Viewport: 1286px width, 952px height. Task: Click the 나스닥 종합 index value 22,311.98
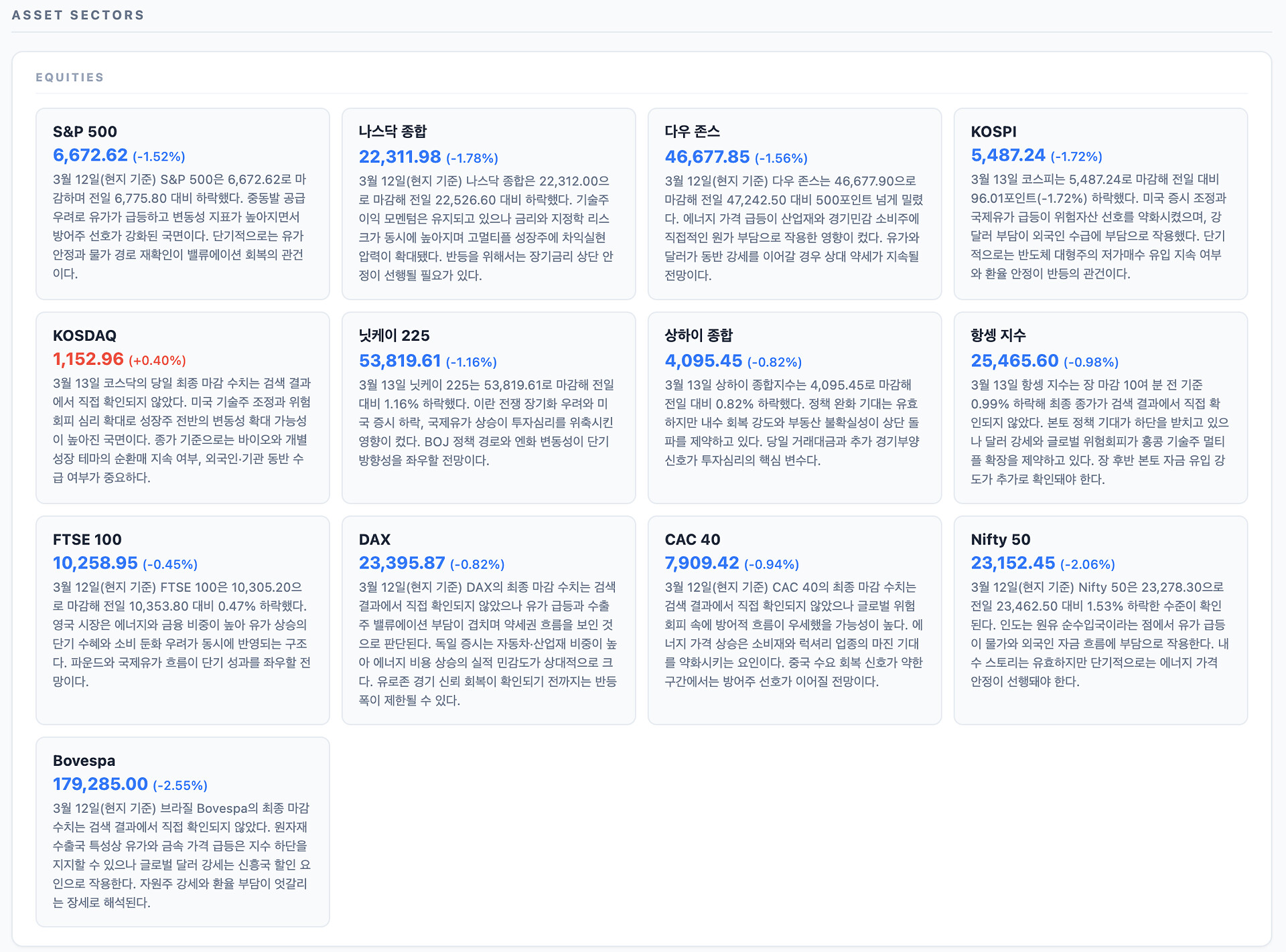[399, 157]
